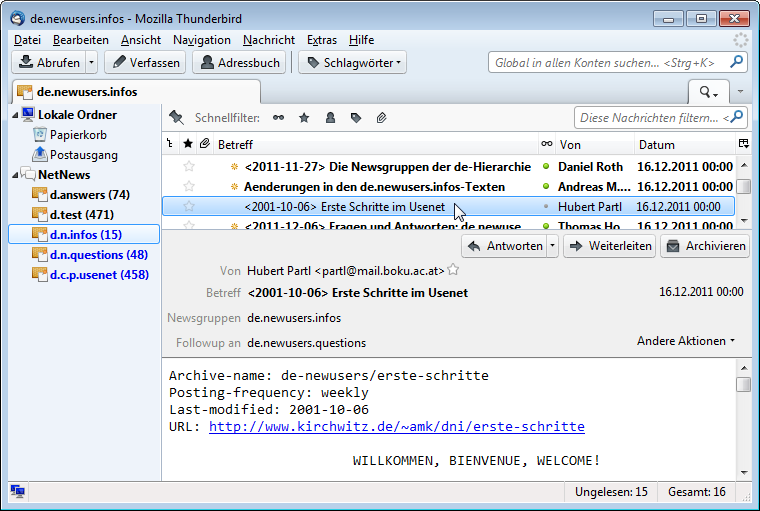
Task: Filter by tags icon in Schnellfilter
Action: (x=355, y=117)
